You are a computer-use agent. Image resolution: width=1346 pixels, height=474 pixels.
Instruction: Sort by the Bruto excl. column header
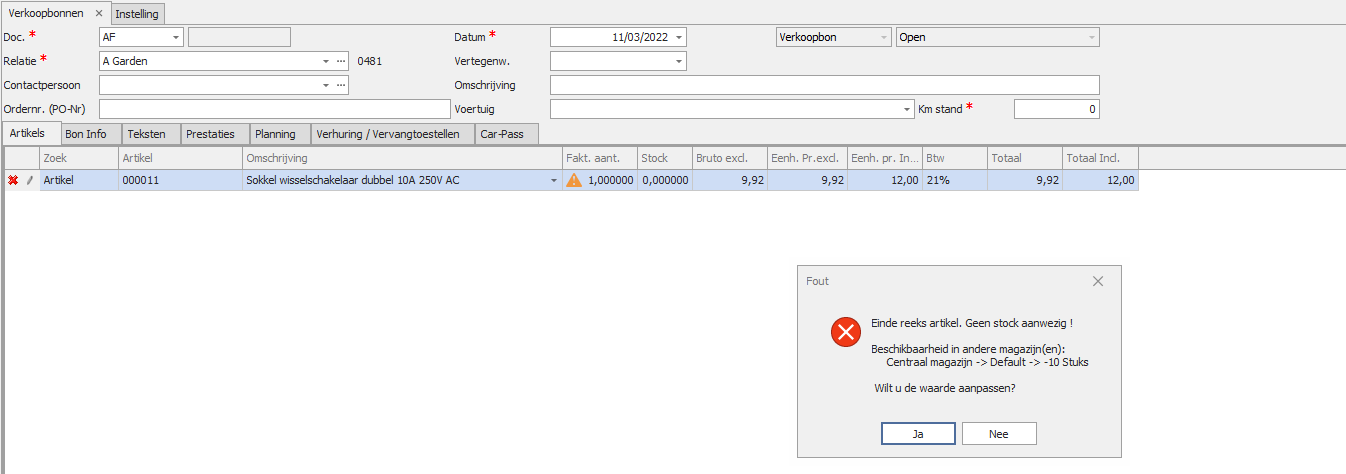[729, 158]
